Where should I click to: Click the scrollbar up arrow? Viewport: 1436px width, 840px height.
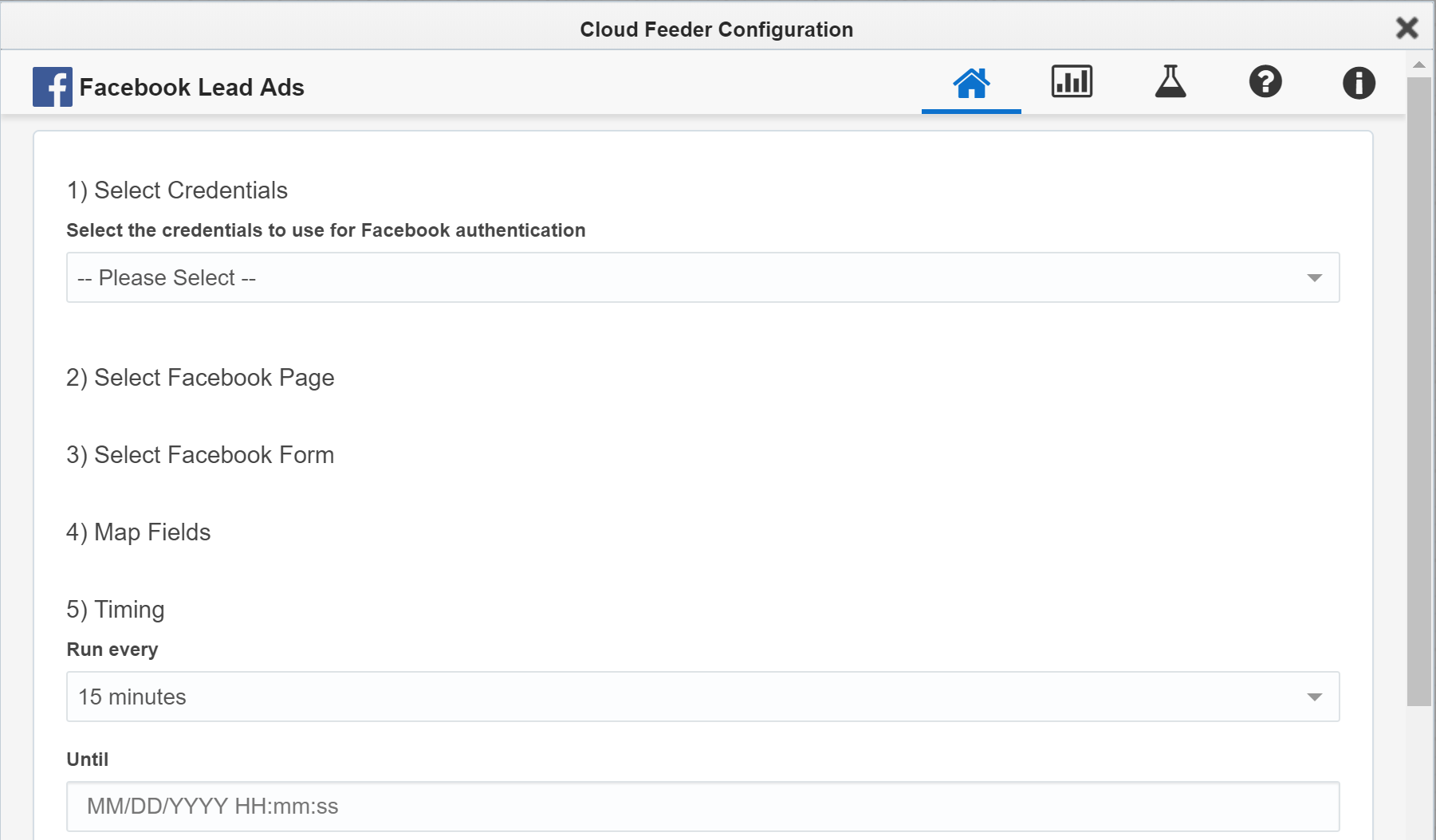1418,65
